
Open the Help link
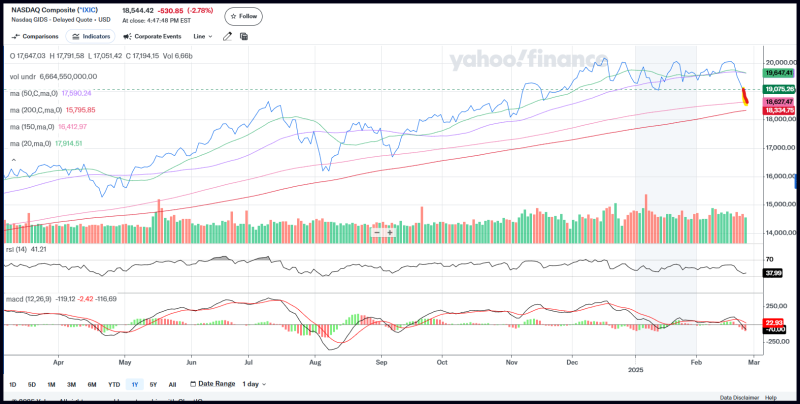(x=770, y=397)
